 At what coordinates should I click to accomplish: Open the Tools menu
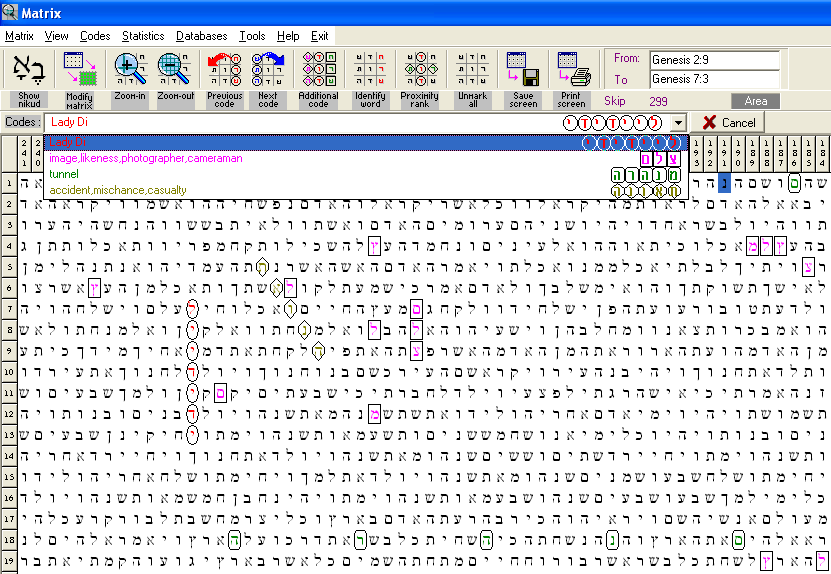pyautogui.click(x=252, y=36)
